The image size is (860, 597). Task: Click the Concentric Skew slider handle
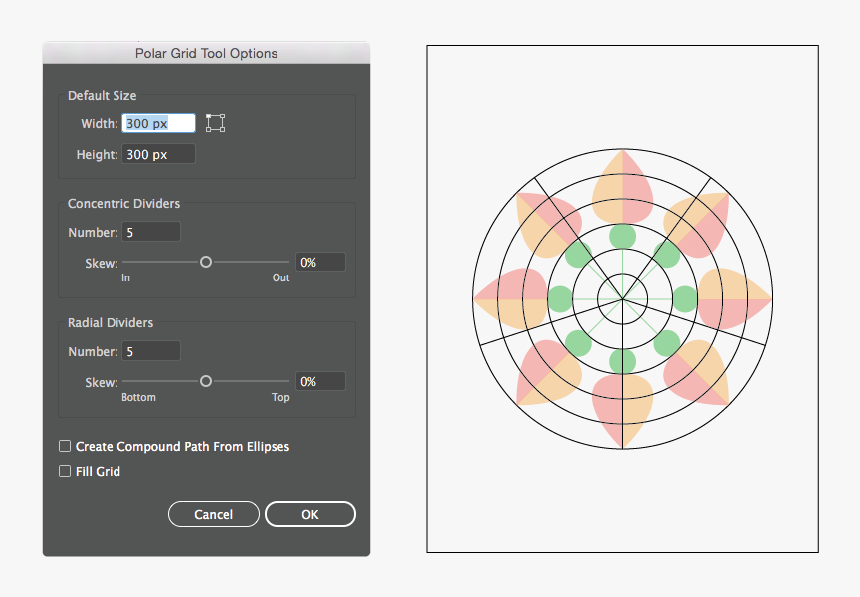(206, 262)
